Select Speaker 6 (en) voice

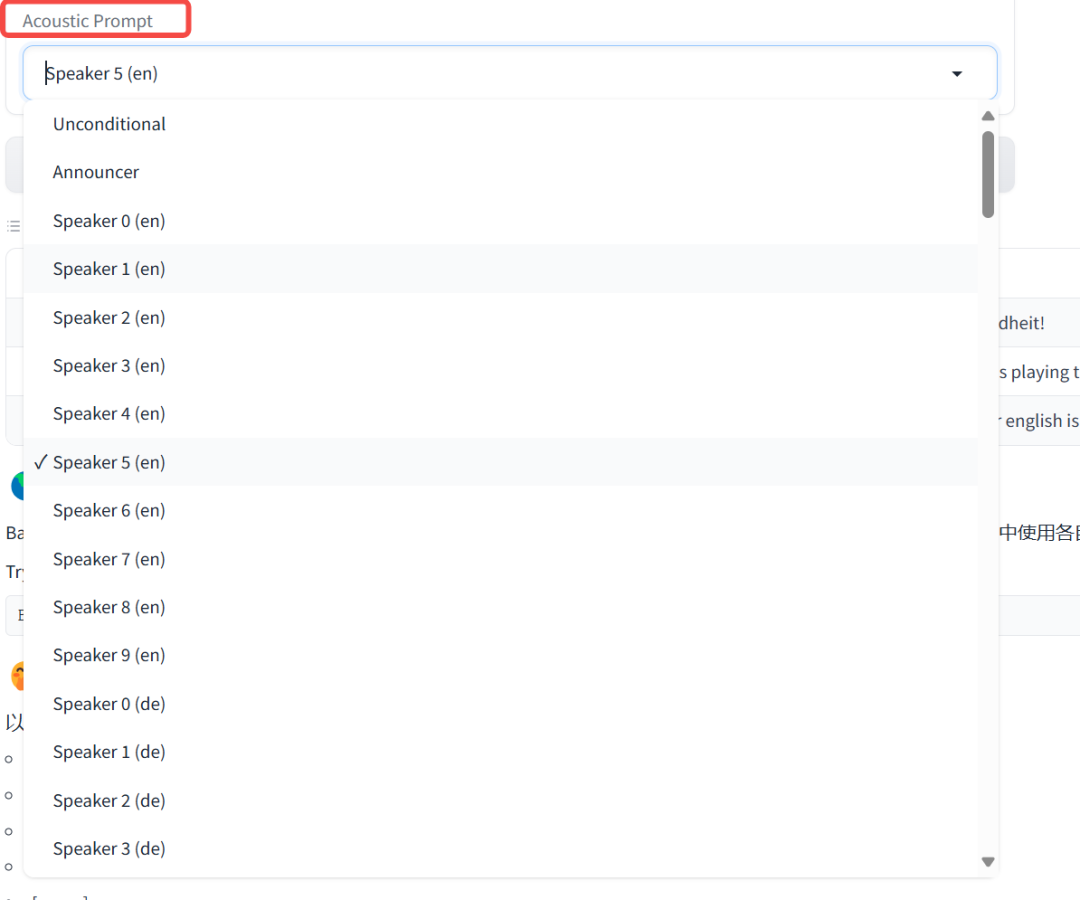pyautogui.click(x=109, y=511)
